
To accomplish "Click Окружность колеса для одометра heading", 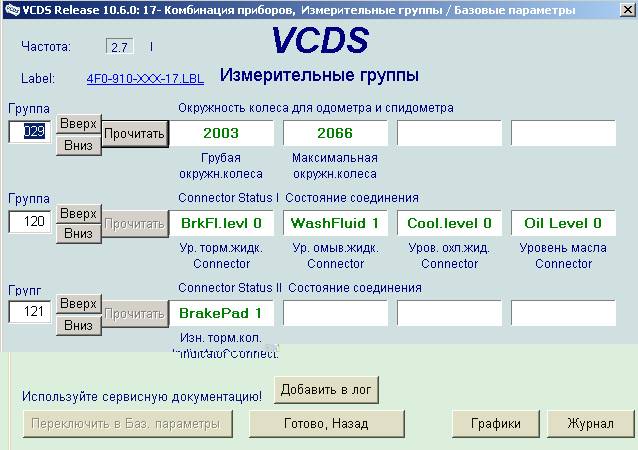I will [316, 108].
